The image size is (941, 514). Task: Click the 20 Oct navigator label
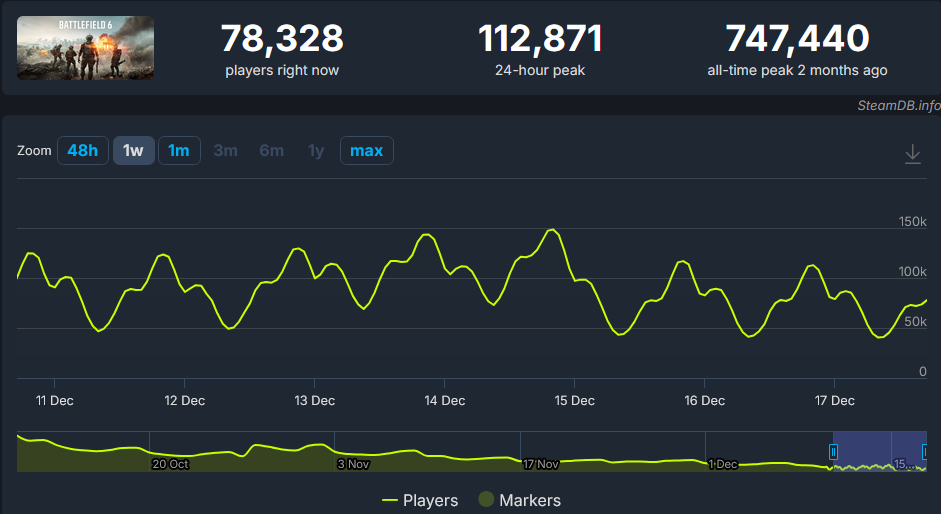click(170, 464)
